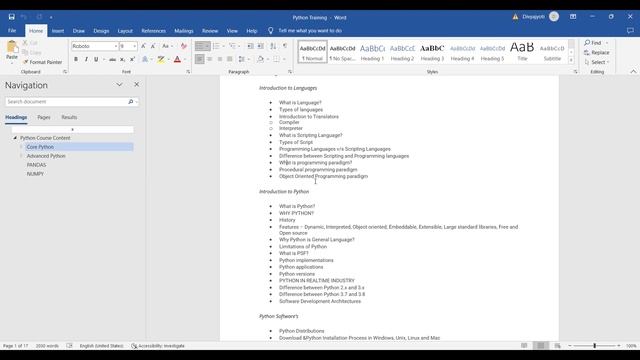Switch to the References ribbon tab
640x360 pixels.
[x=153, y=31]
